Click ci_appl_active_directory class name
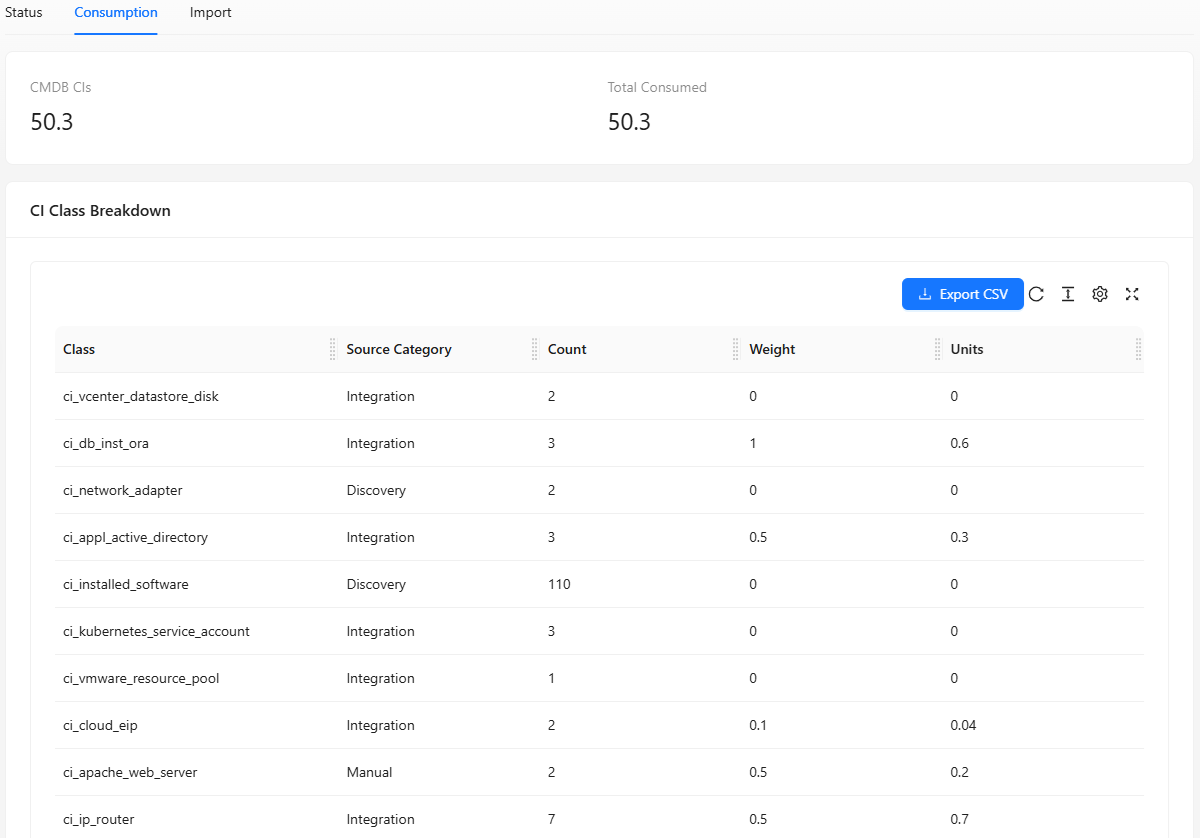This screenshot has height=838, width=1200. coord(135,537)
